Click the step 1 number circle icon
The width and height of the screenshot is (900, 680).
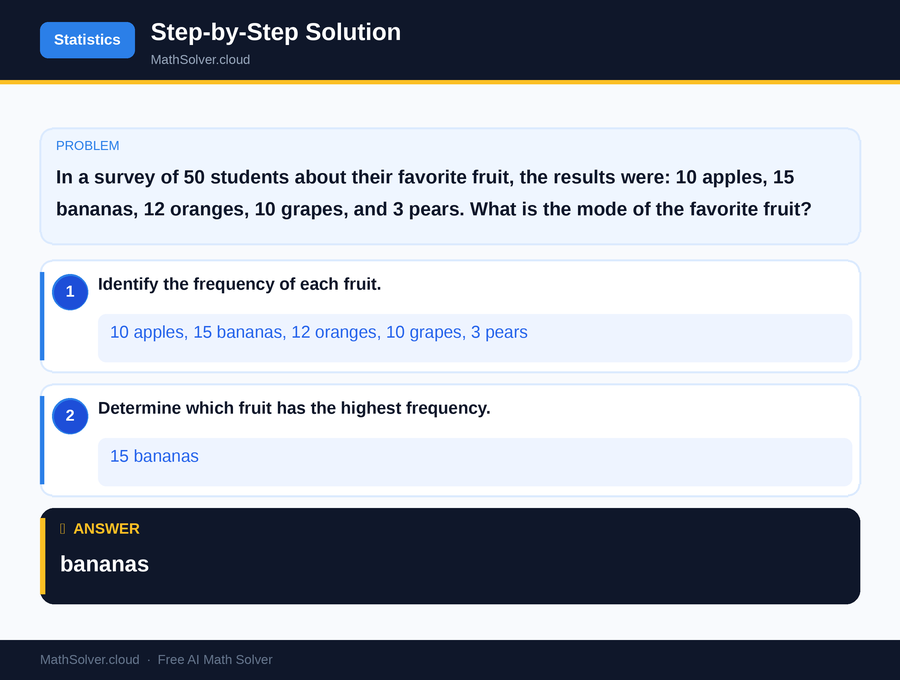pos(69,292)
